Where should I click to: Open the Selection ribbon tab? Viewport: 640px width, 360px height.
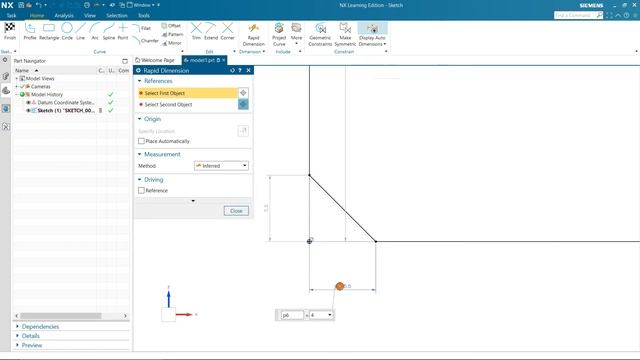[x=117, y=16]
